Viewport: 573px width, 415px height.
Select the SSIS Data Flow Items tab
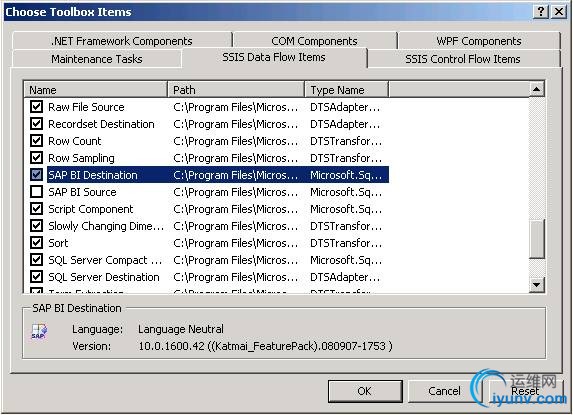[x=274, y=57]
